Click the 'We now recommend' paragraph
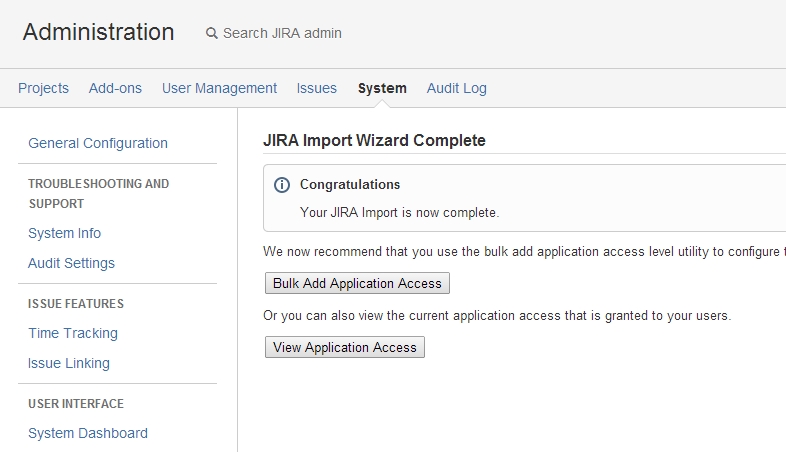 coord(524,252)
